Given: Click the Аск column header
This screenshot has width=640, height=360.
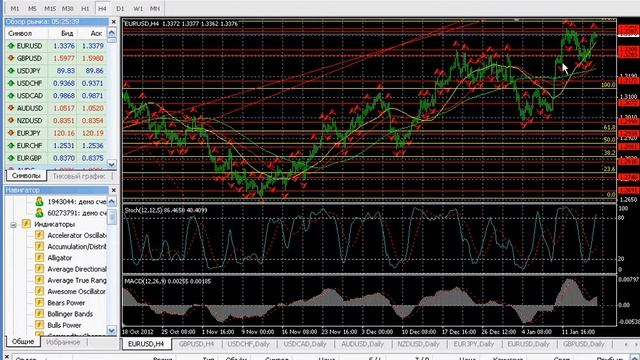Looking at the screenshot, I should tap(96, 33).
